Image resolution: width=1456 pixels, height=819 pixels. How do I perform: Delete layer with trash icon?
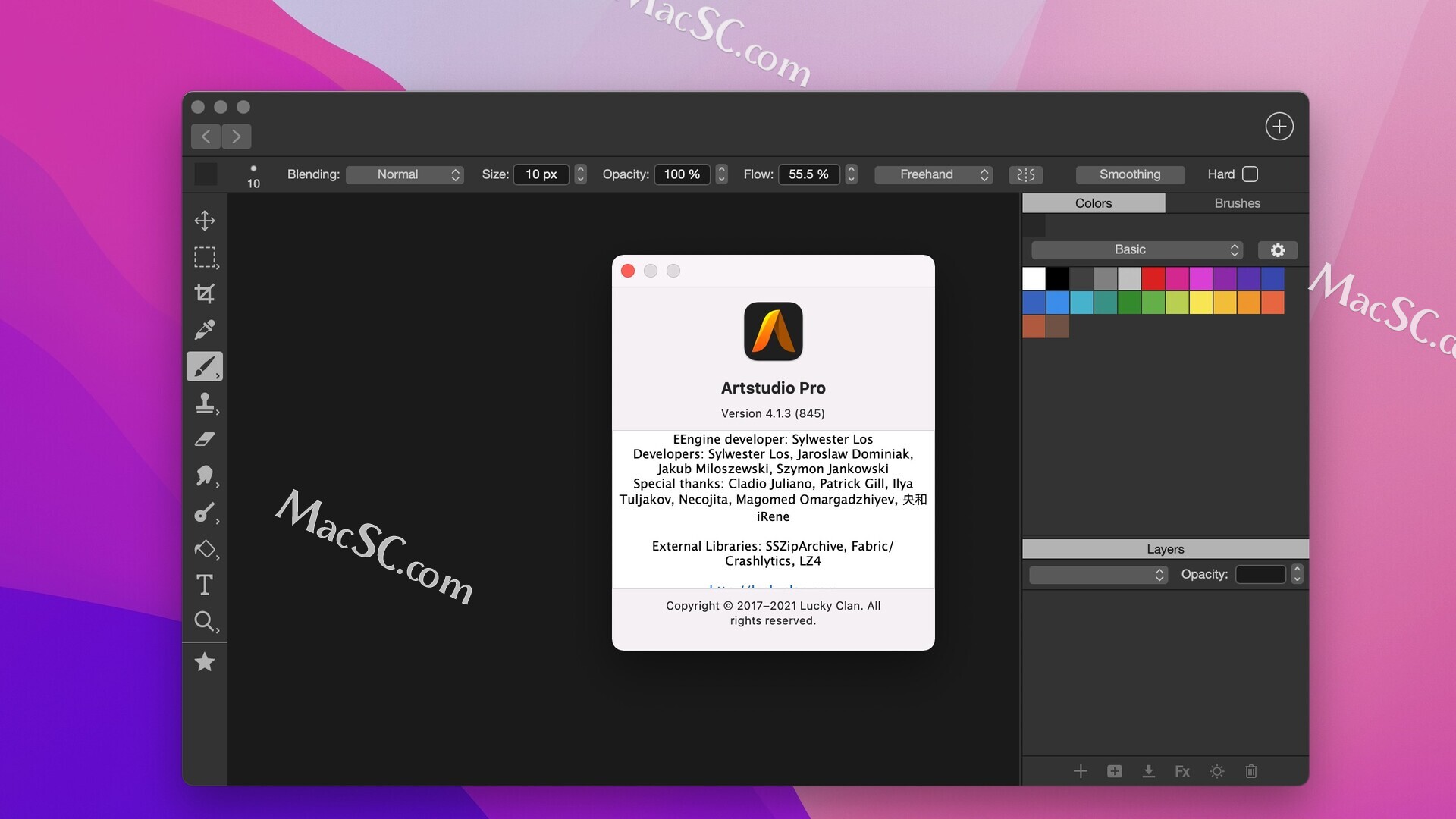point(1251,771)
